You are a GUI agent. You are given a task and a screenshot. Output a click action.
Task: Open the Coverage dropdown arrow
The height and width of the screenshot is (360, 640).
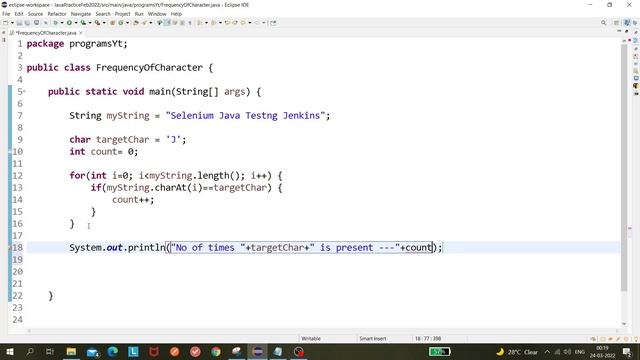[x=90, y=23]
